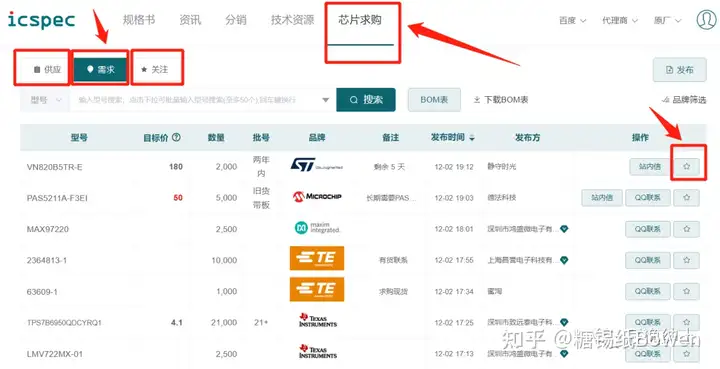Click Texas Instruments logo in LMV722MX-01 row
This screenshot has width=720, height=369.
[318, 352]
